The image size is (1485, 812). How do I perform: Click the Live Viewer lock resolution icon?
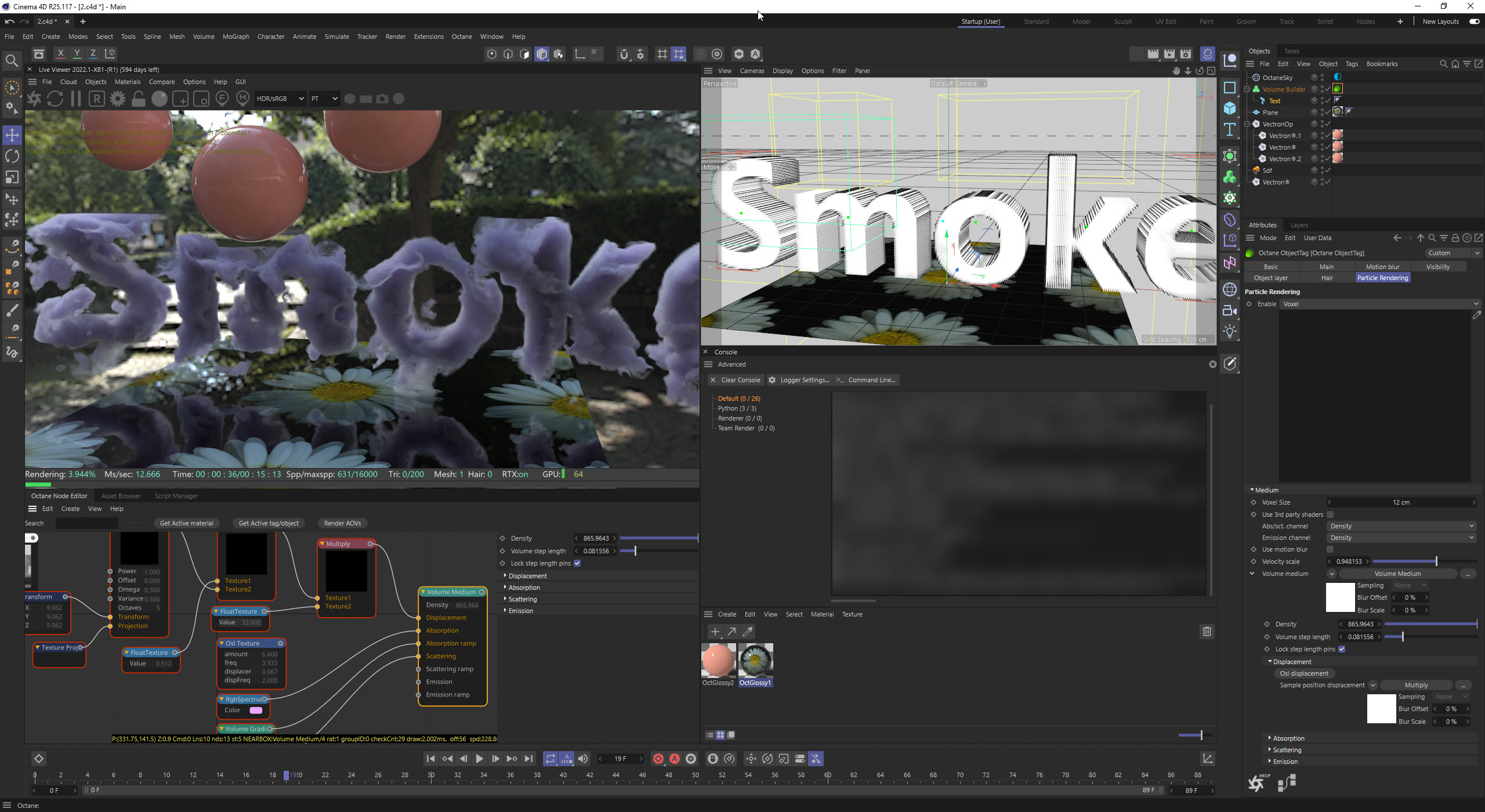click(x=139, y=99)
